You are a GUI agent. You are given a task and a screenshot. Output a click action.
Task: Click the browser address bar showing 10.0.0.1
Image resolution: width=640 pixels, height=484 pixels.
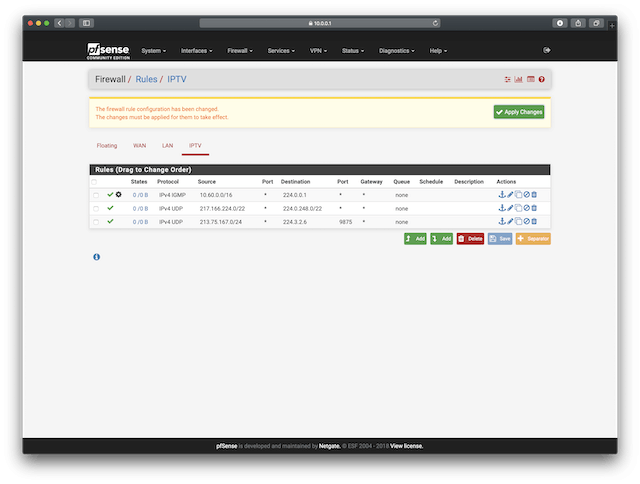(x=320, y=23)
